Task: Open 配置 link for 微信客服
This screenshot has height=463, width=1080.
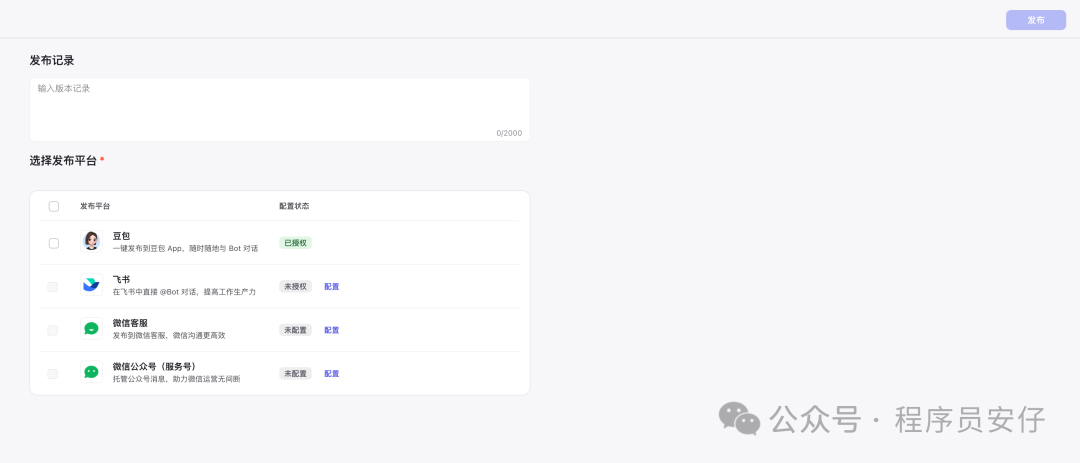Action: coord(331,330)
